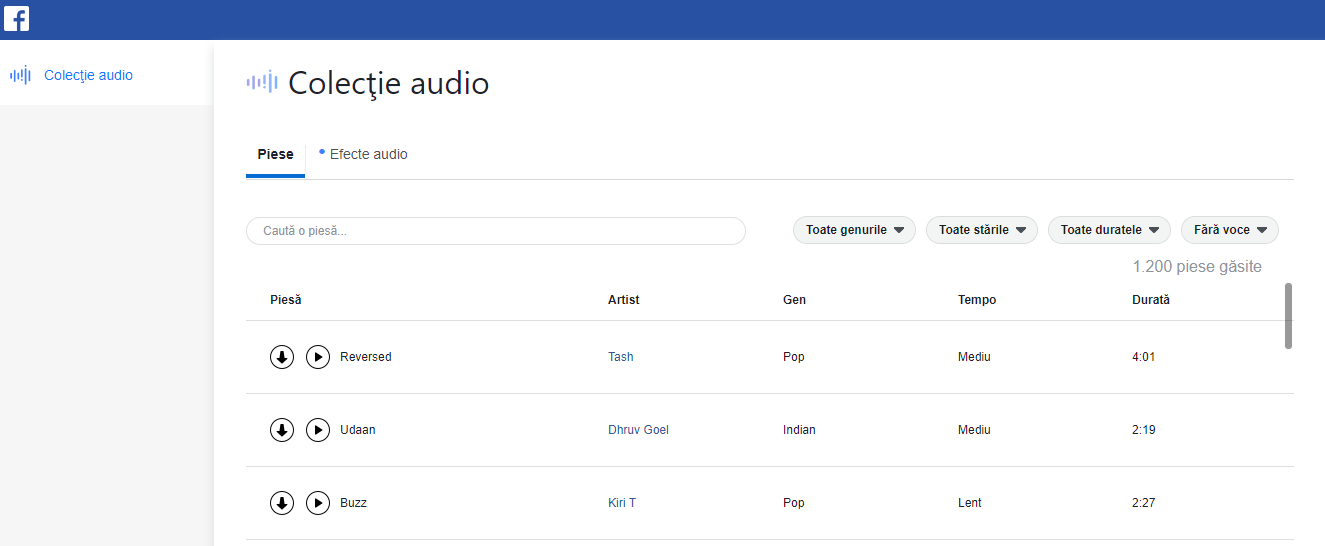Play the track Buzz

(x=318, y=503)
